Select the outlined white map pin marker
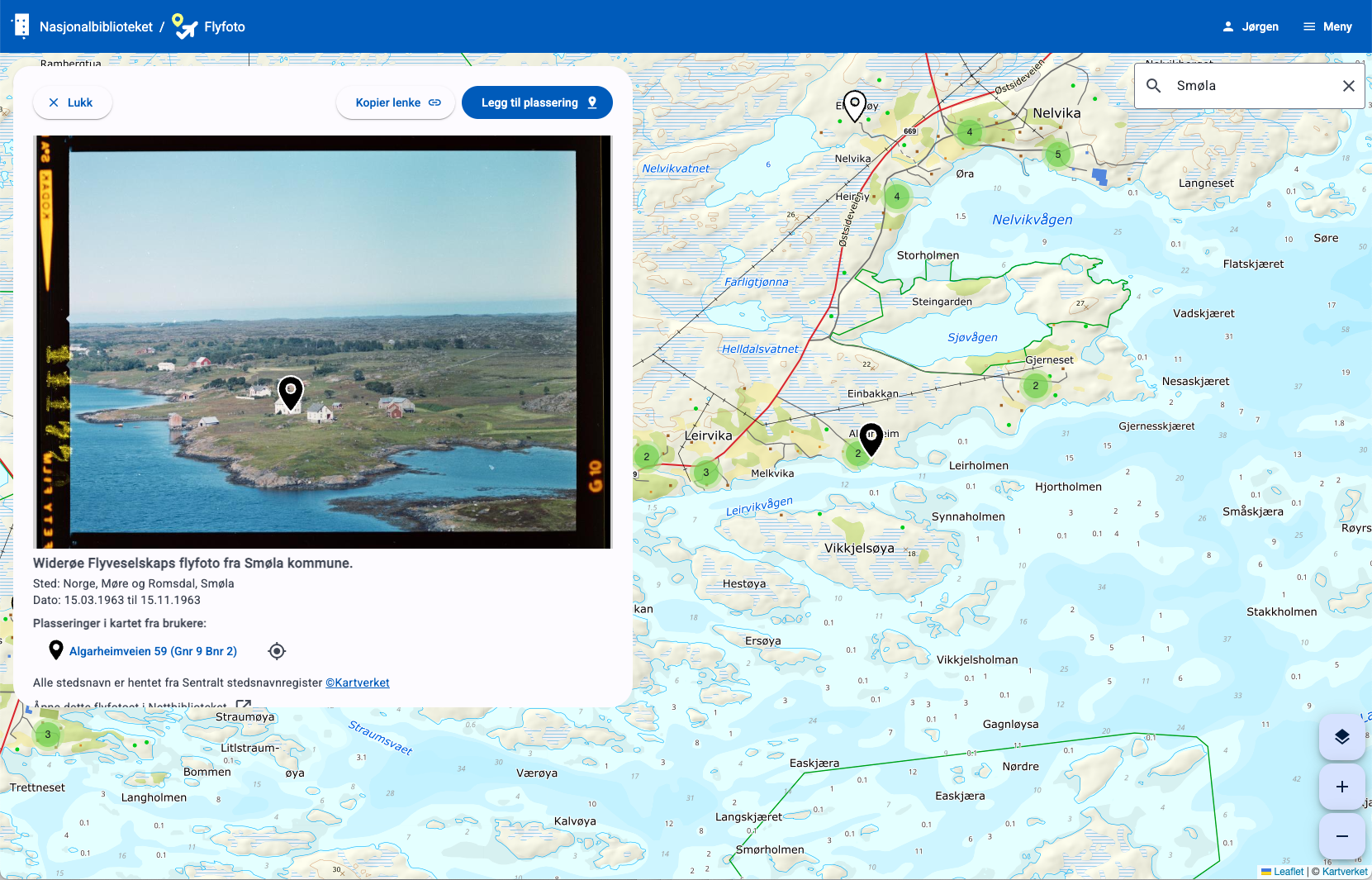Image resolution: width=1372 pixels, height=880 pixels. click(855, 105)
